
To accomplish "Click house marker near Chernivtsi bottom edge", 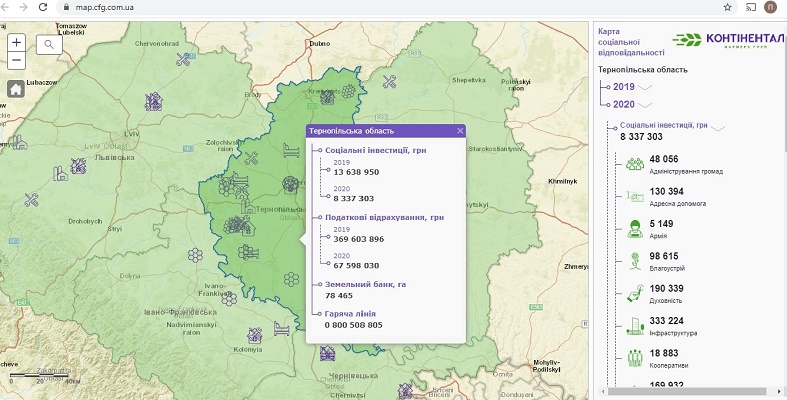I will (x=405, y=391).
